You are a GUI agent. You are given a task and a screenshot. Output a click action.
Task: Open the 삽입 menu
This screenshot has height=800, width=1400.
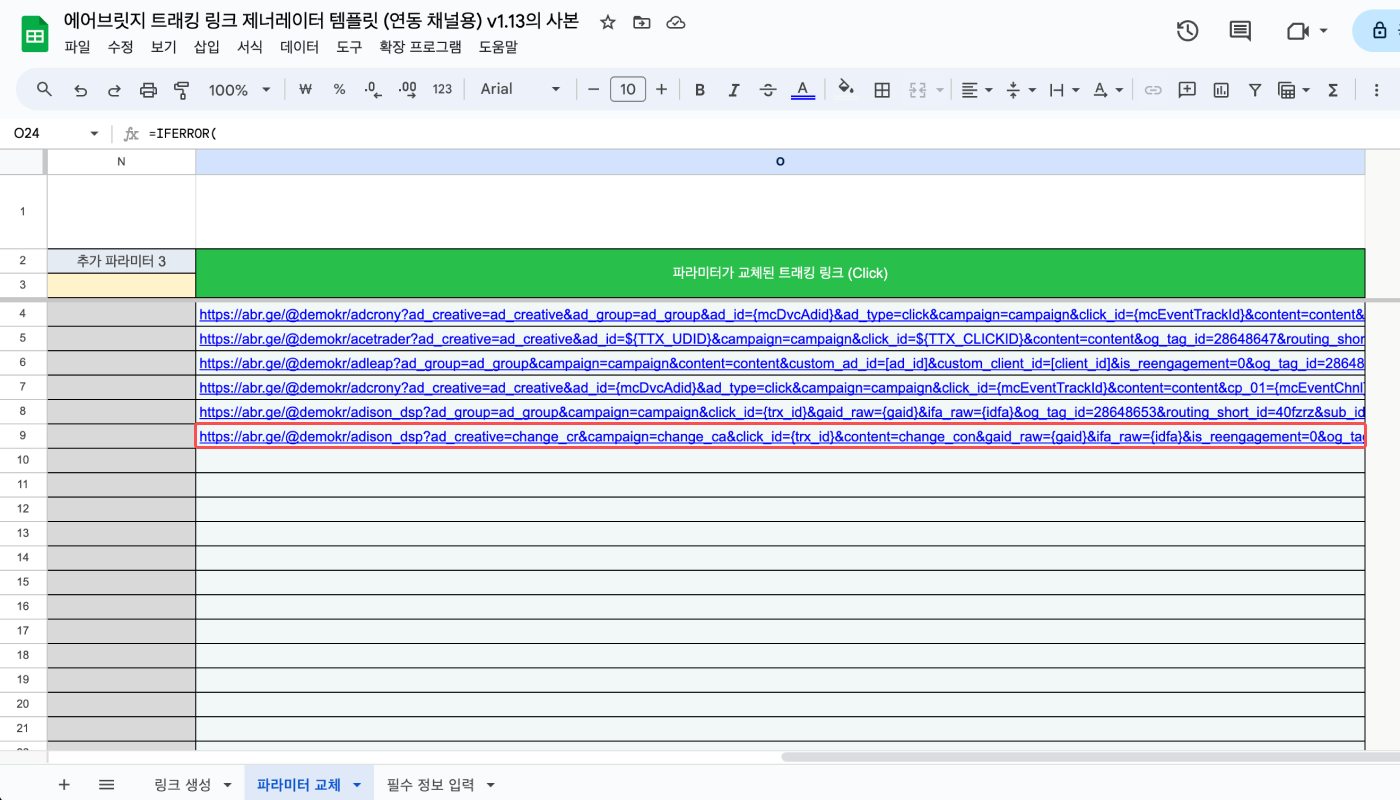pos(206,47)
